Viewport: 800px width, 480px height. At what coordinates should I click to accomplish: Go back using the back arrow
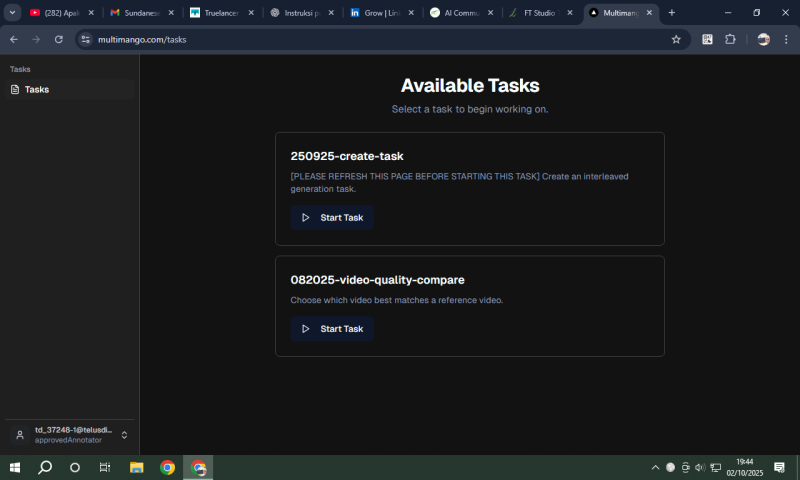(14, 39)
